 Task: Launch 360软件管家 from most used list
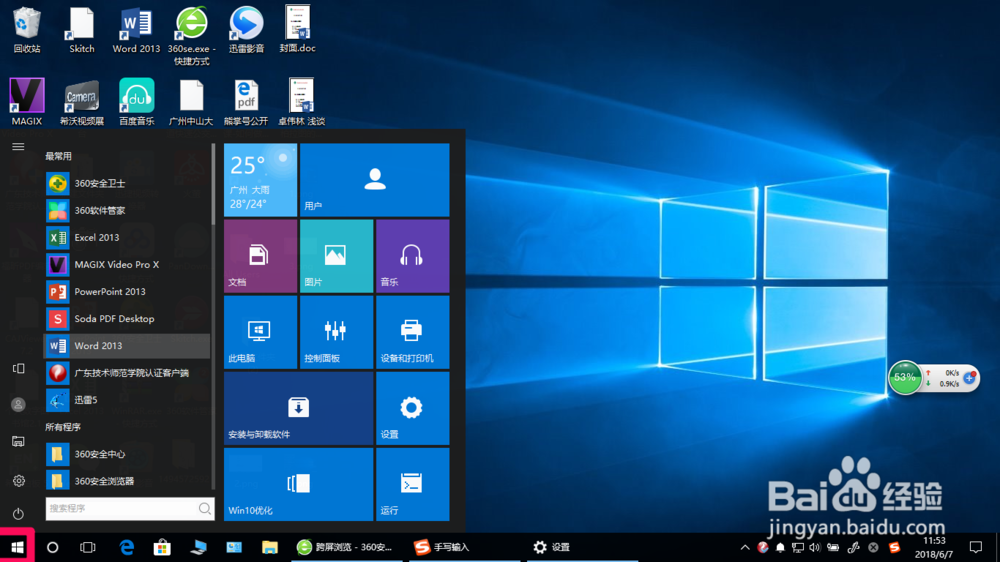click(x=127, y=211)
